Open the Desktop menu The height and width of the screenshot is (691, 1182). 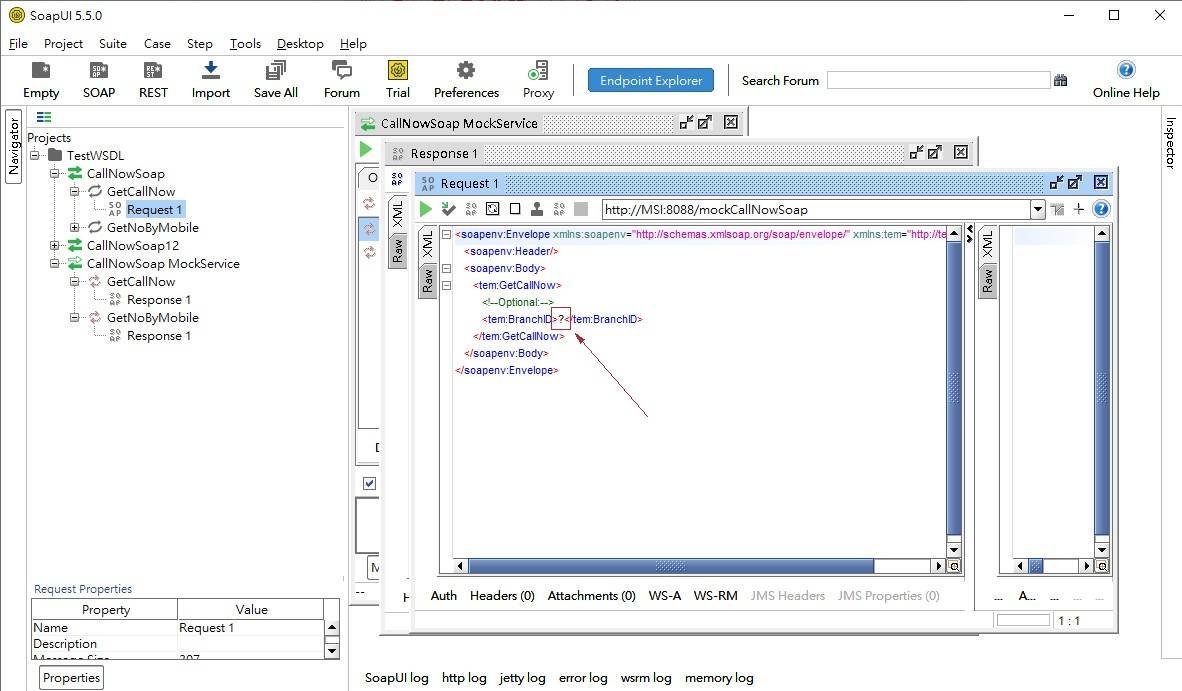(300, 44)
